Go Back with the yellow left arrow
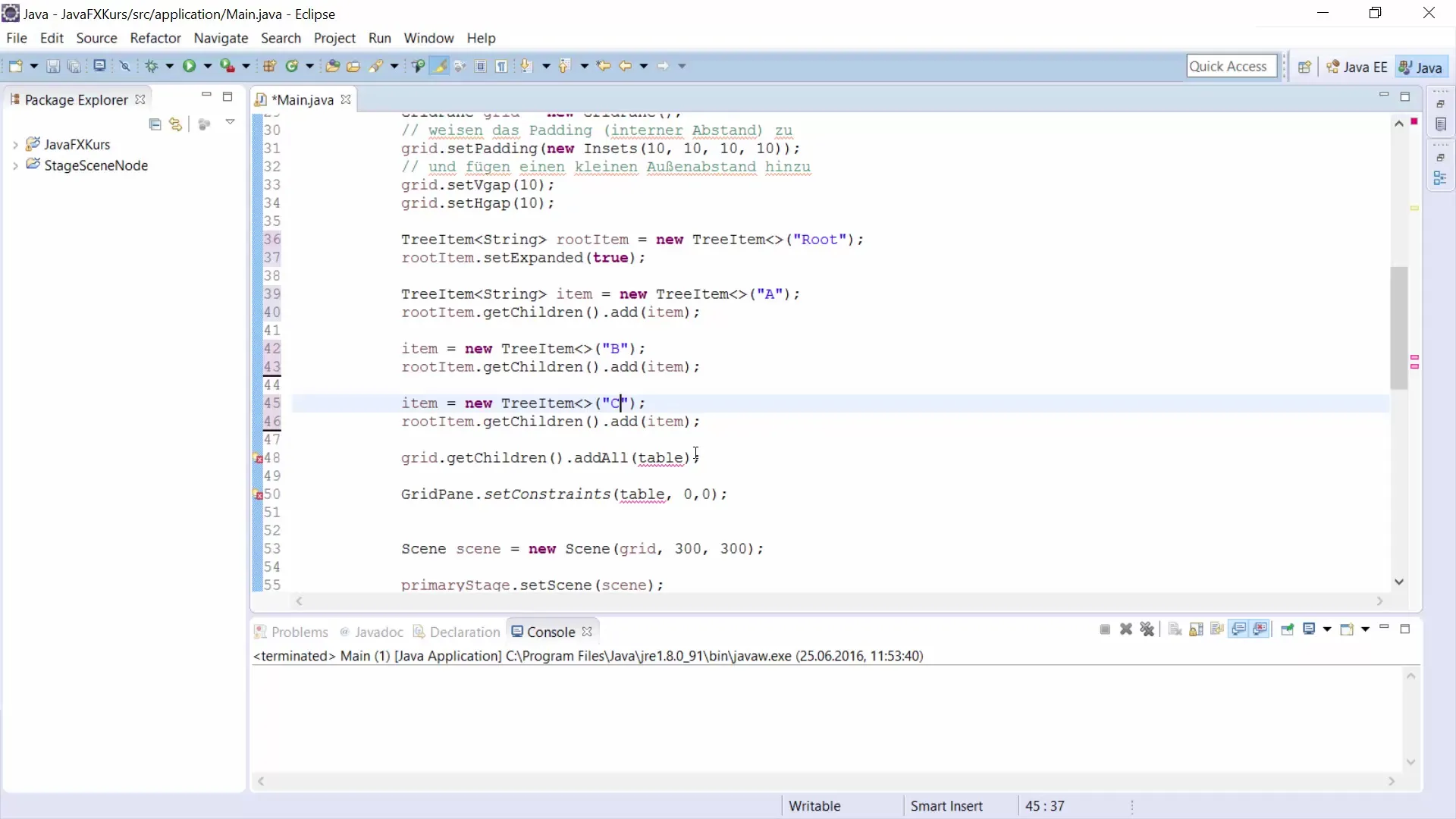The width and height of the screenshot is (1456, 819). pyautogui.click(x=626, y=66)
